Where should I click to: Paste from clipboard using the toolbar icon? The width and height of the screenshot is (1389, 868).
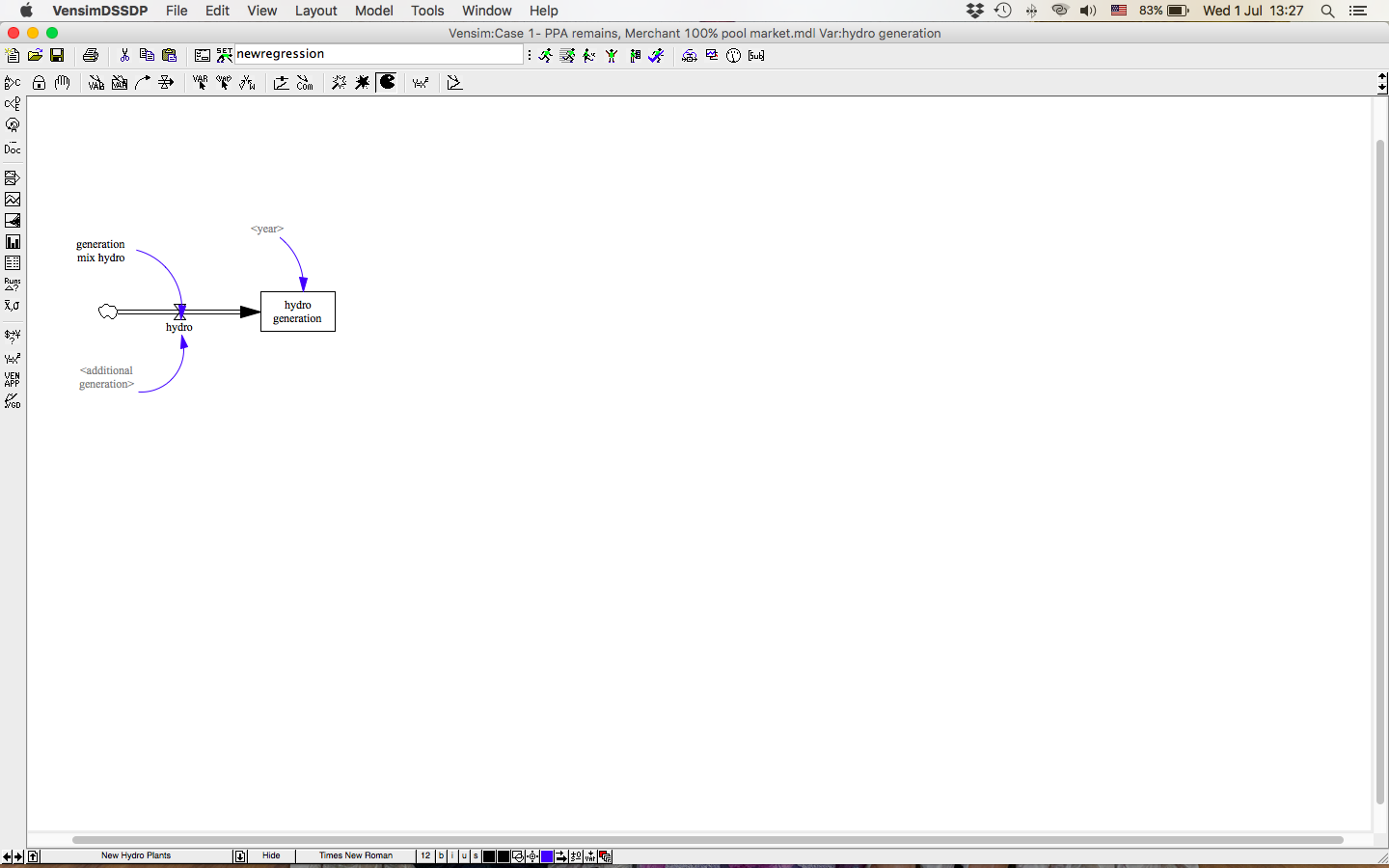tap(170, 56)
